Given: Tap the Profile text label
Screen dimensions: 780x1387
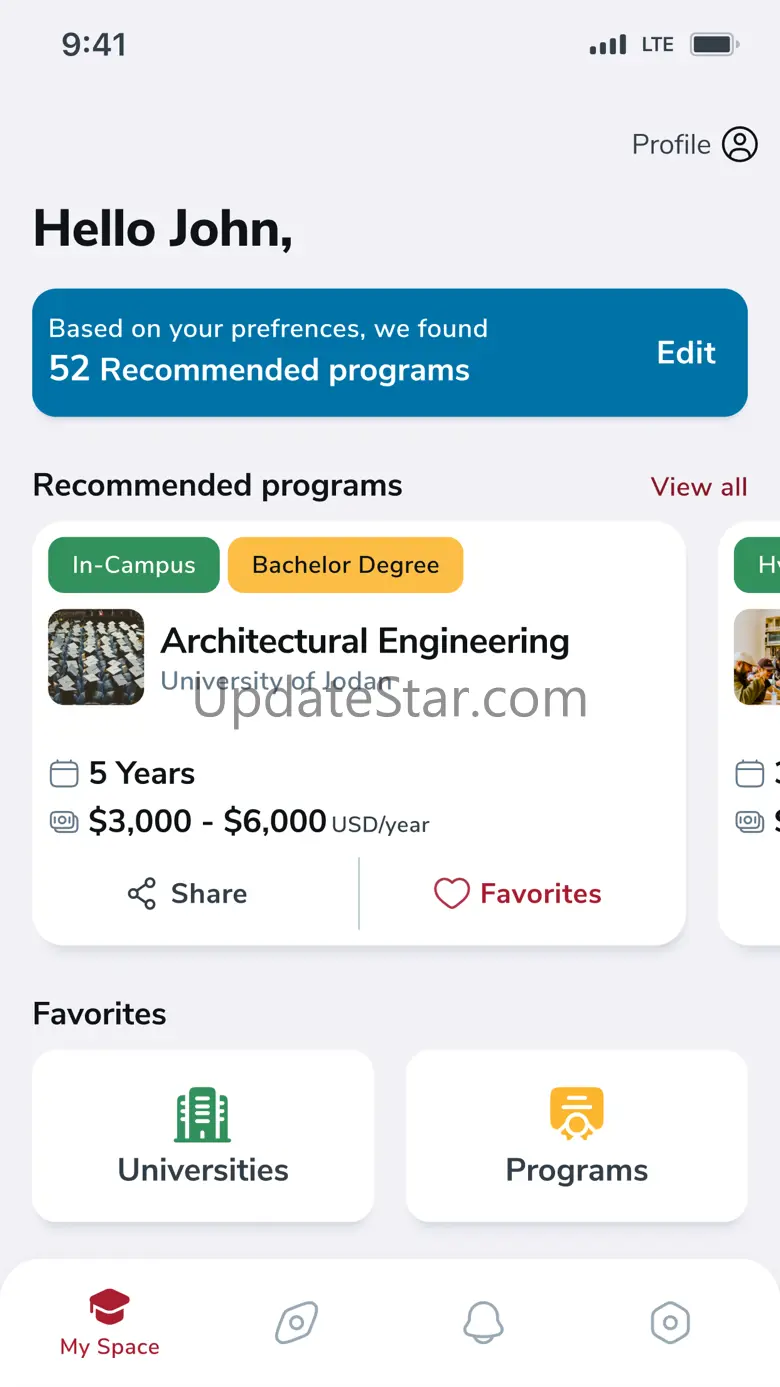Looking at the screenshot, I should [671, 145].
